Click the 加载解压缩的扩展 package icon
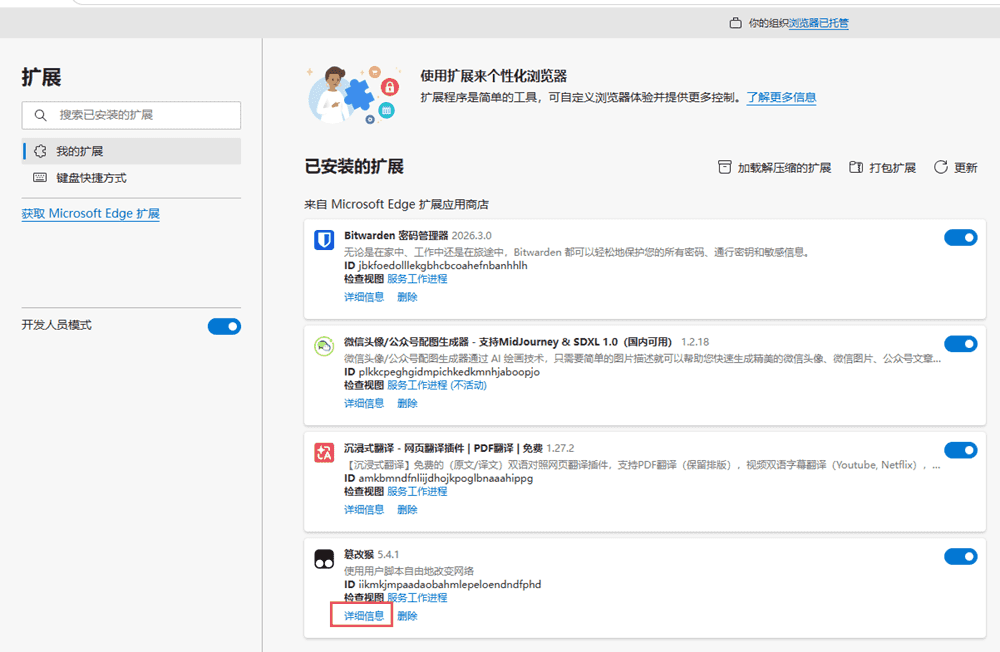The width and height of the screenshot is (1000, 652). coord(725,168)
